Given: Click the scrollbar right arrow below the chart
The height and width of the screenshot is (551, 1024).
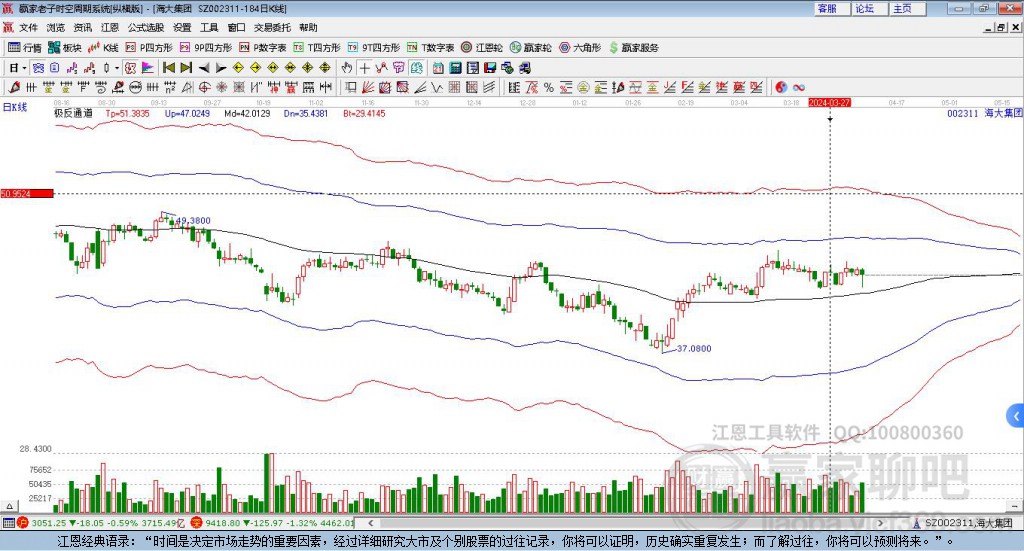Looking at the screenshot, I should (880, 522).
